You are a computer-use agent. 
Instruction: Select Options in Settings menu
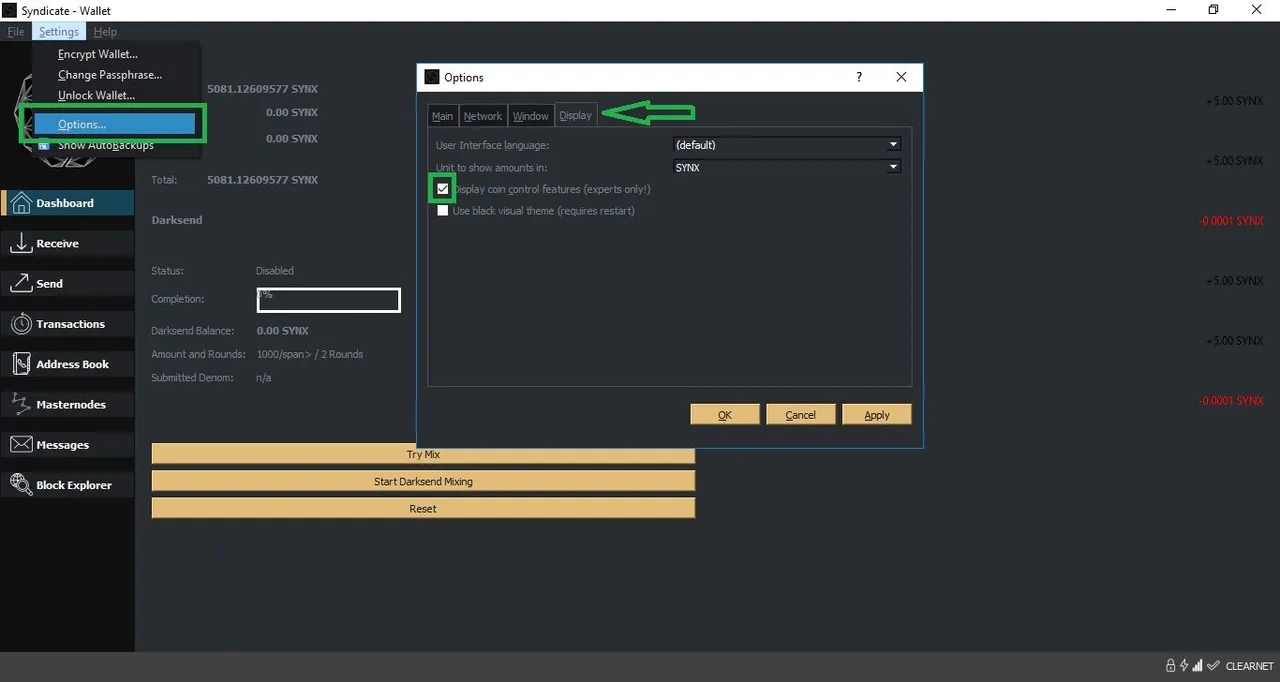115,124
